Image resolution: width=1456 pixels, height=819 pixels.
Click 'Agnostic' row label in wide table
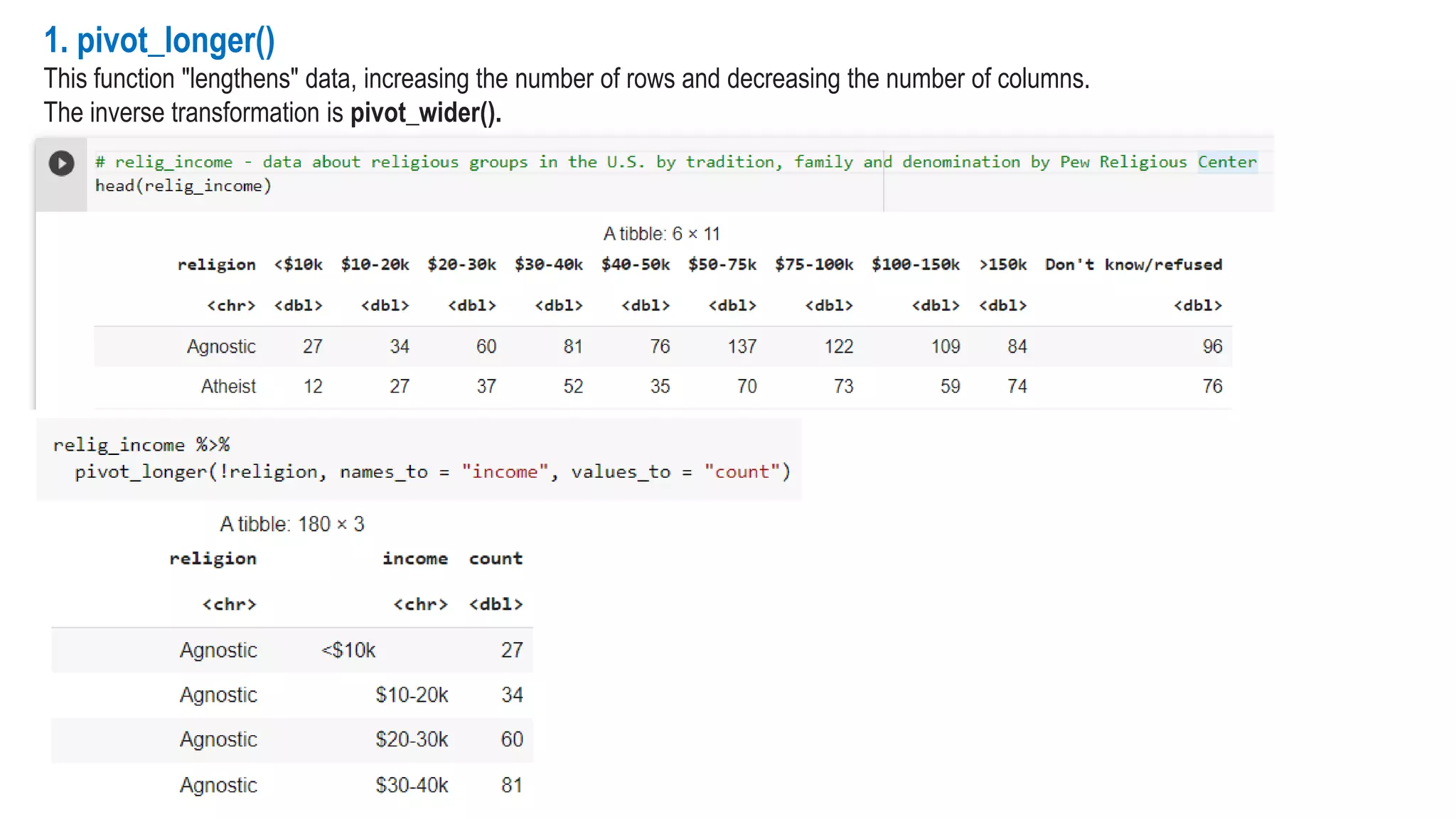[x=221, y=346]
